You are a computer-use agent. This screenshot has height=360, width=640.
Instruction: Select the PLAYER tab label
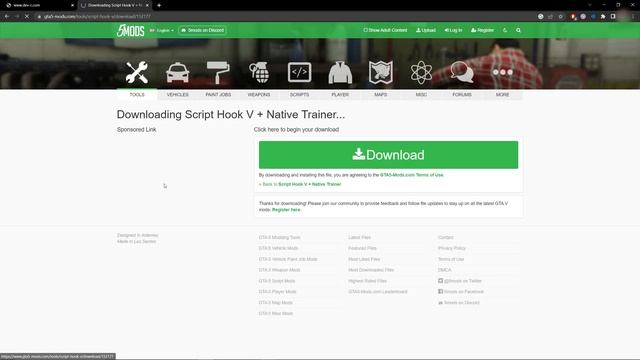click(x=340, y=95)
